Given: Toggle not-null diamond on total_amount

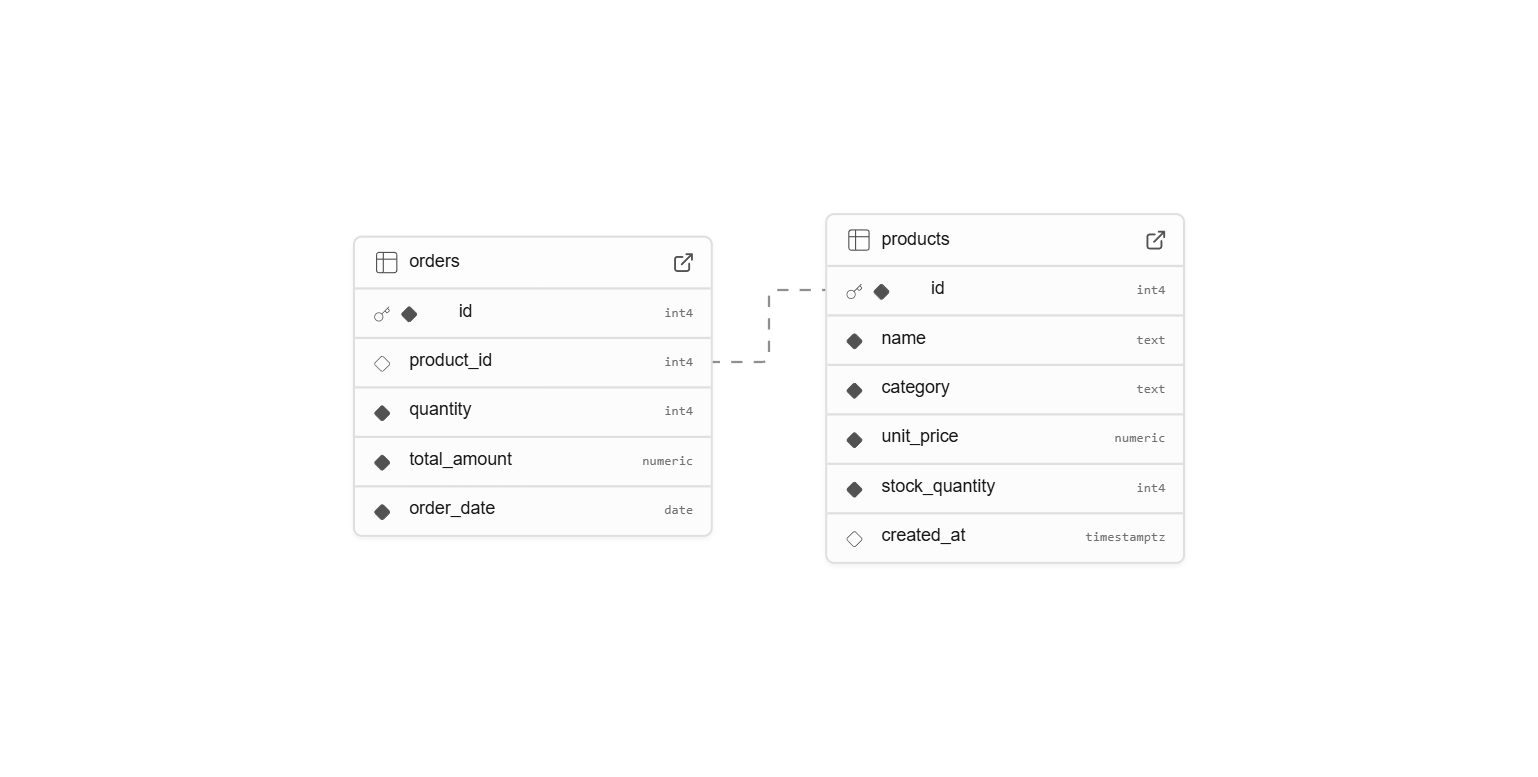Looking at the screenshot, I should point(382,462).
